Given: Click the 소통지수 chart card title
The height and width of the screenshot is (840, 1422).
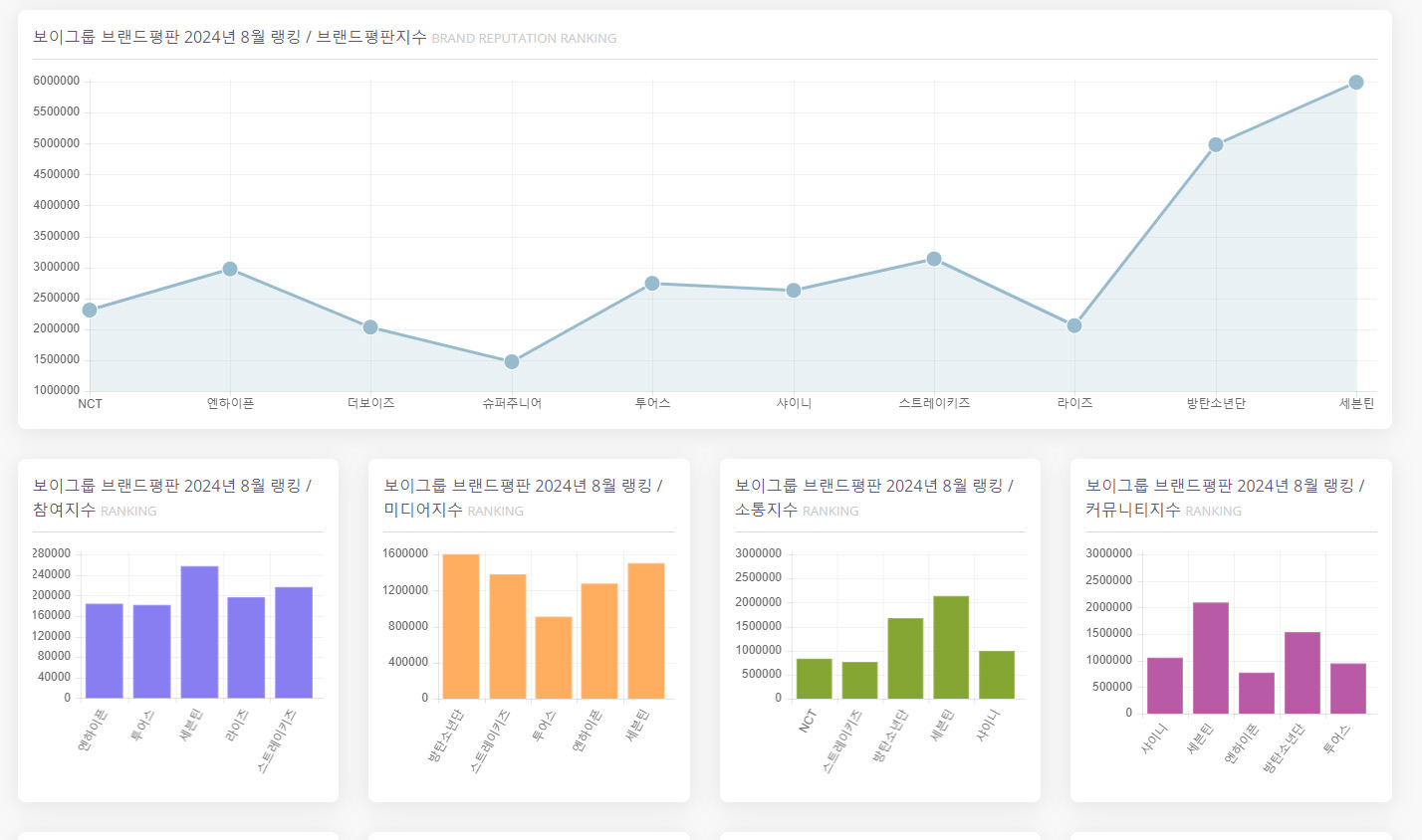Looking at the screenshot, I should 873,497.
